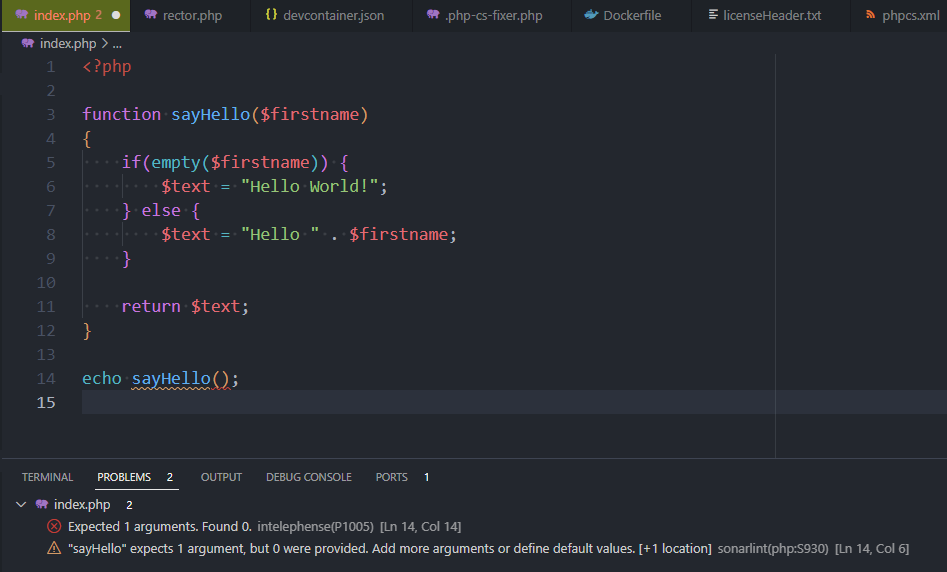Click index.php file row in Problems panel

coord(474,504)
